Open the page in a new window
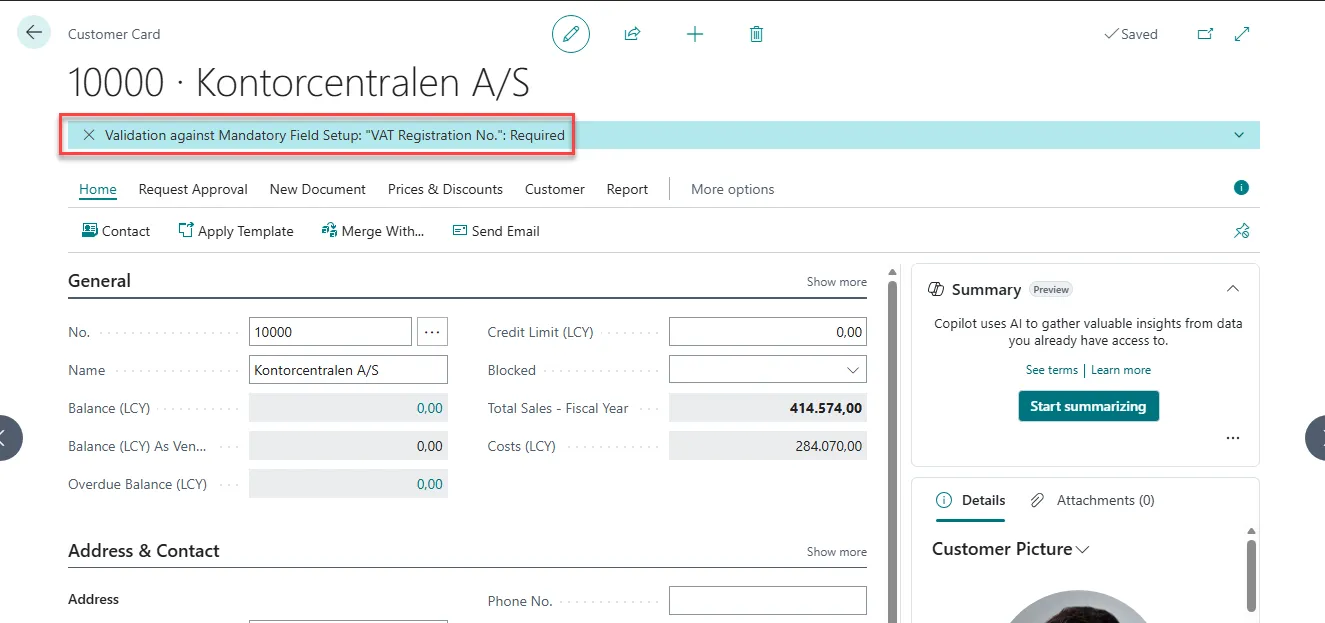 [1205, 34]
